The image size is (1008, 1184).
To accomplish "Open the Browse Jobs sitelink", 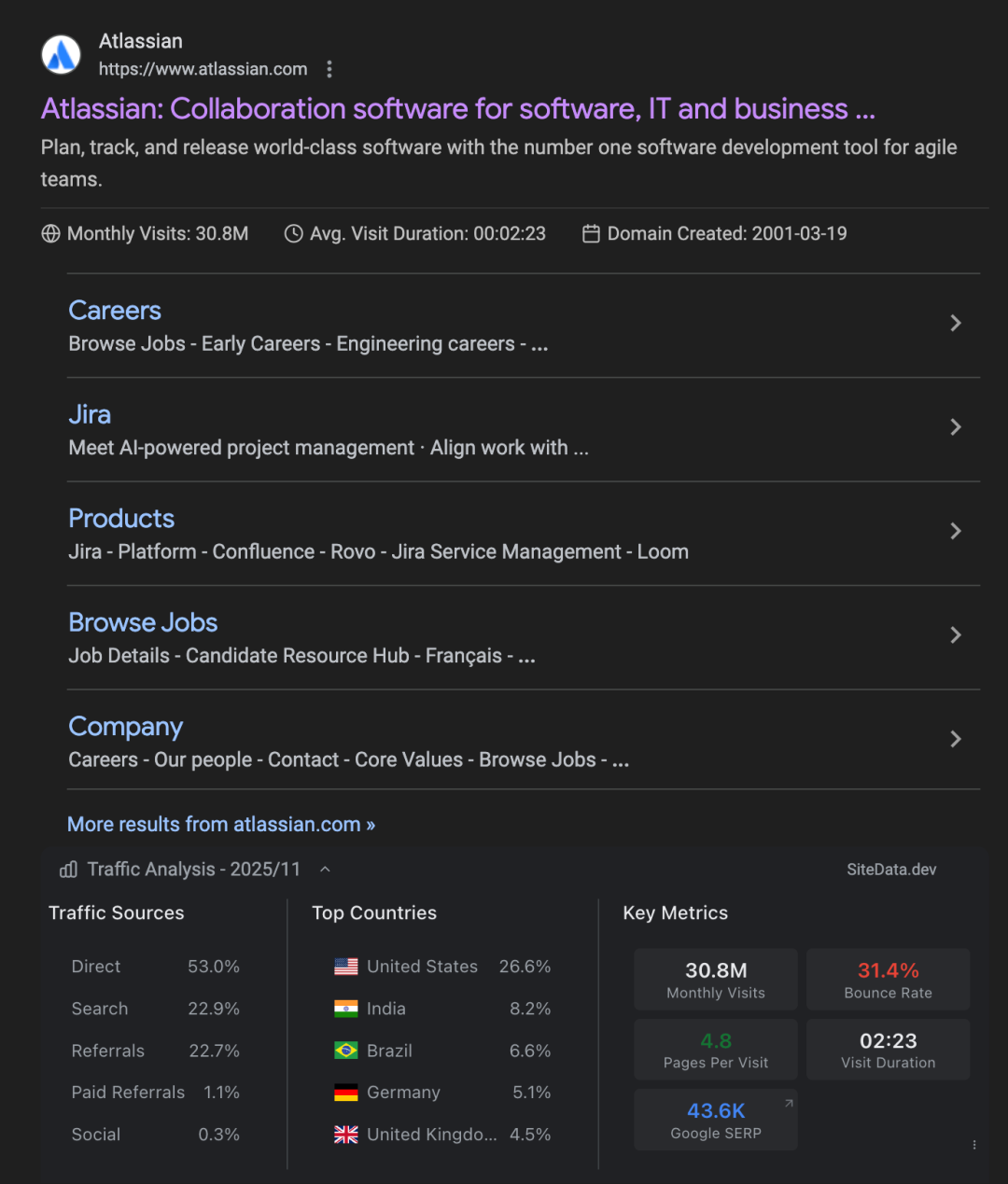I will click(x=143, y=622).
